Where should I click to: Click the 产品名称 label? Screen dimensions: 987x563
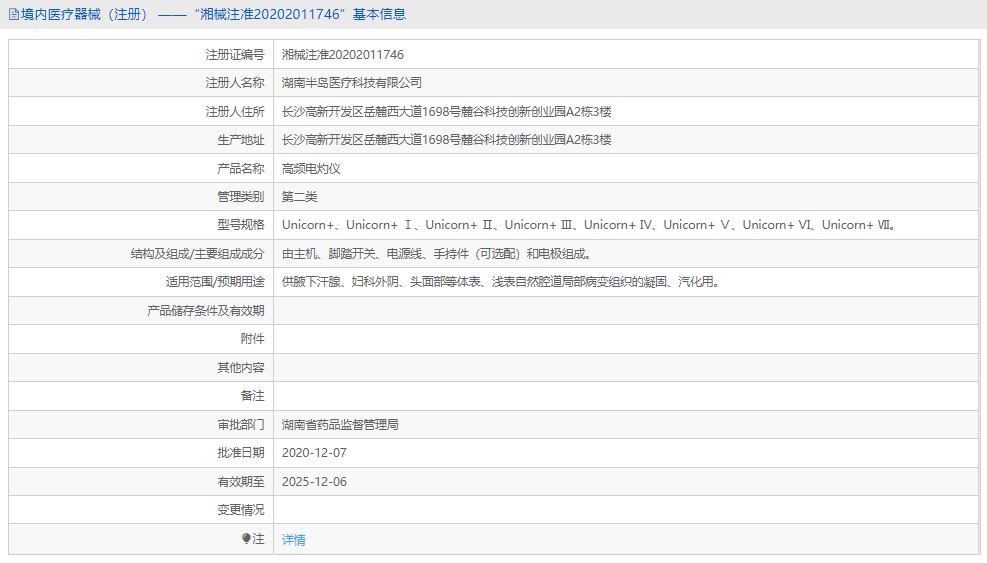pyautogui.click(x=241, y=169)
